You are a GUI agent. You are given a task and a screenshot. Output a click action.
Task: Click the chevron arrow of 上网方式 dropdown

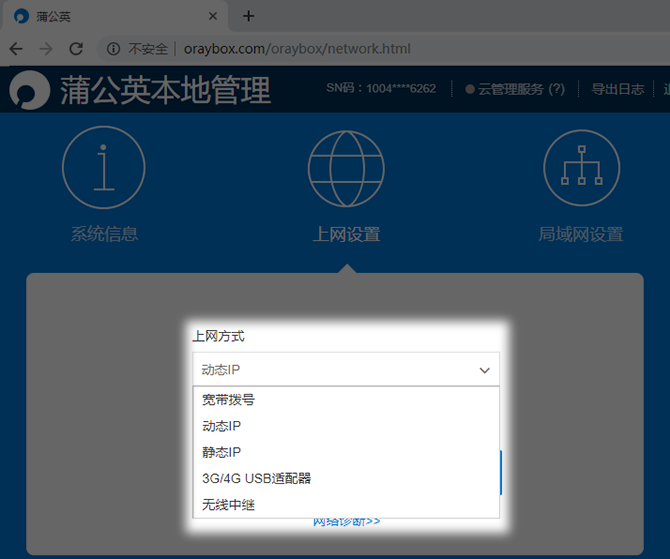(485, 370)
